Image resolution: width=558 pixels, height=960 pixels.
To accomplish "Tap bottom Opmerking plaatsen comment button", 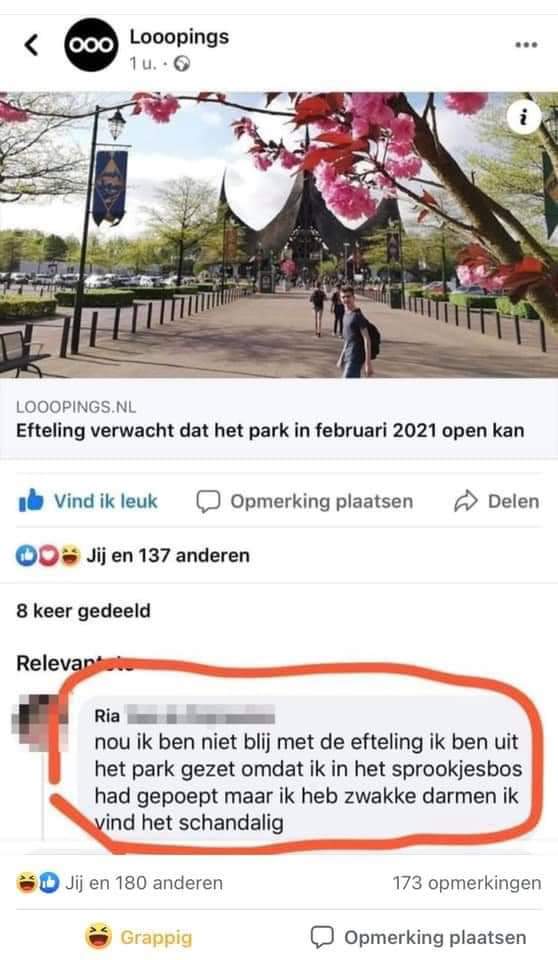I will pos(418,937).
